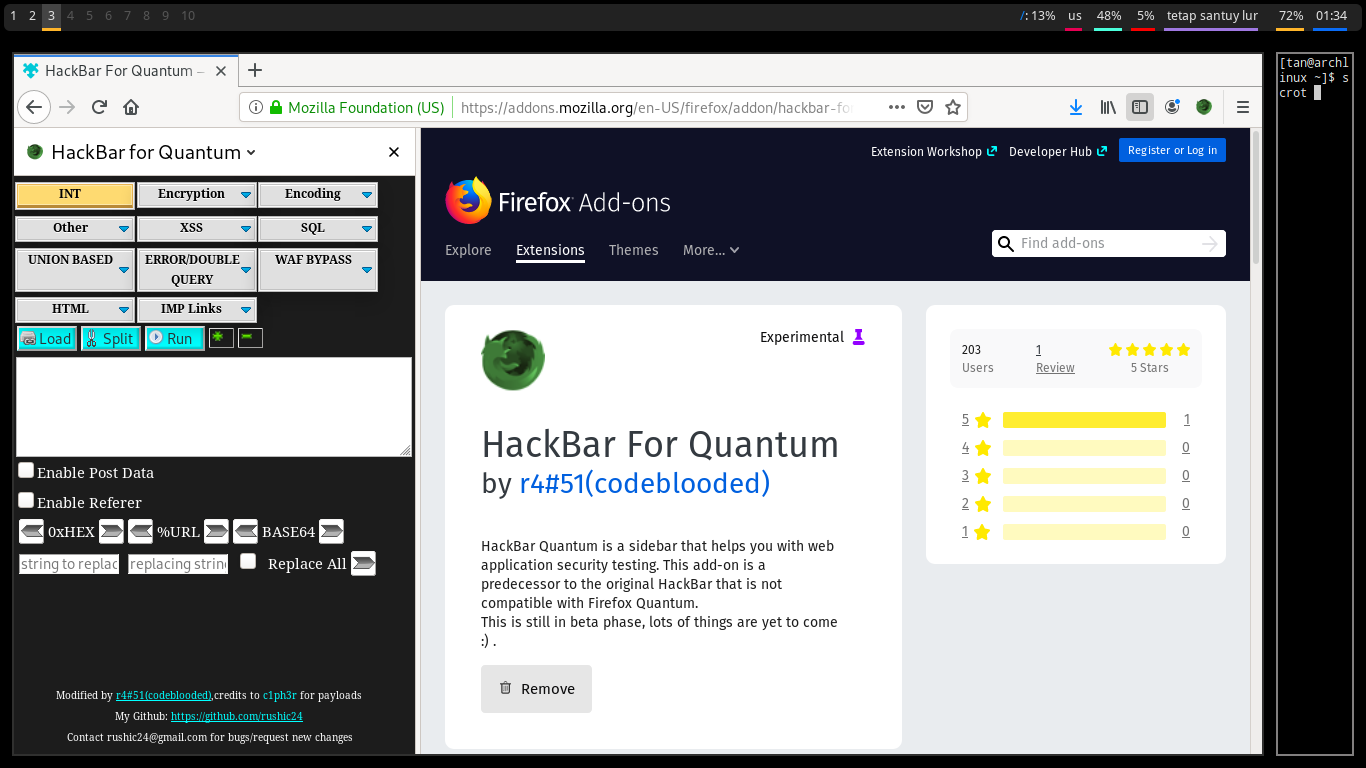Open the IMP Links dropdown
The width and height of the screenshot is (1366, 768).
tap(196, 310)
